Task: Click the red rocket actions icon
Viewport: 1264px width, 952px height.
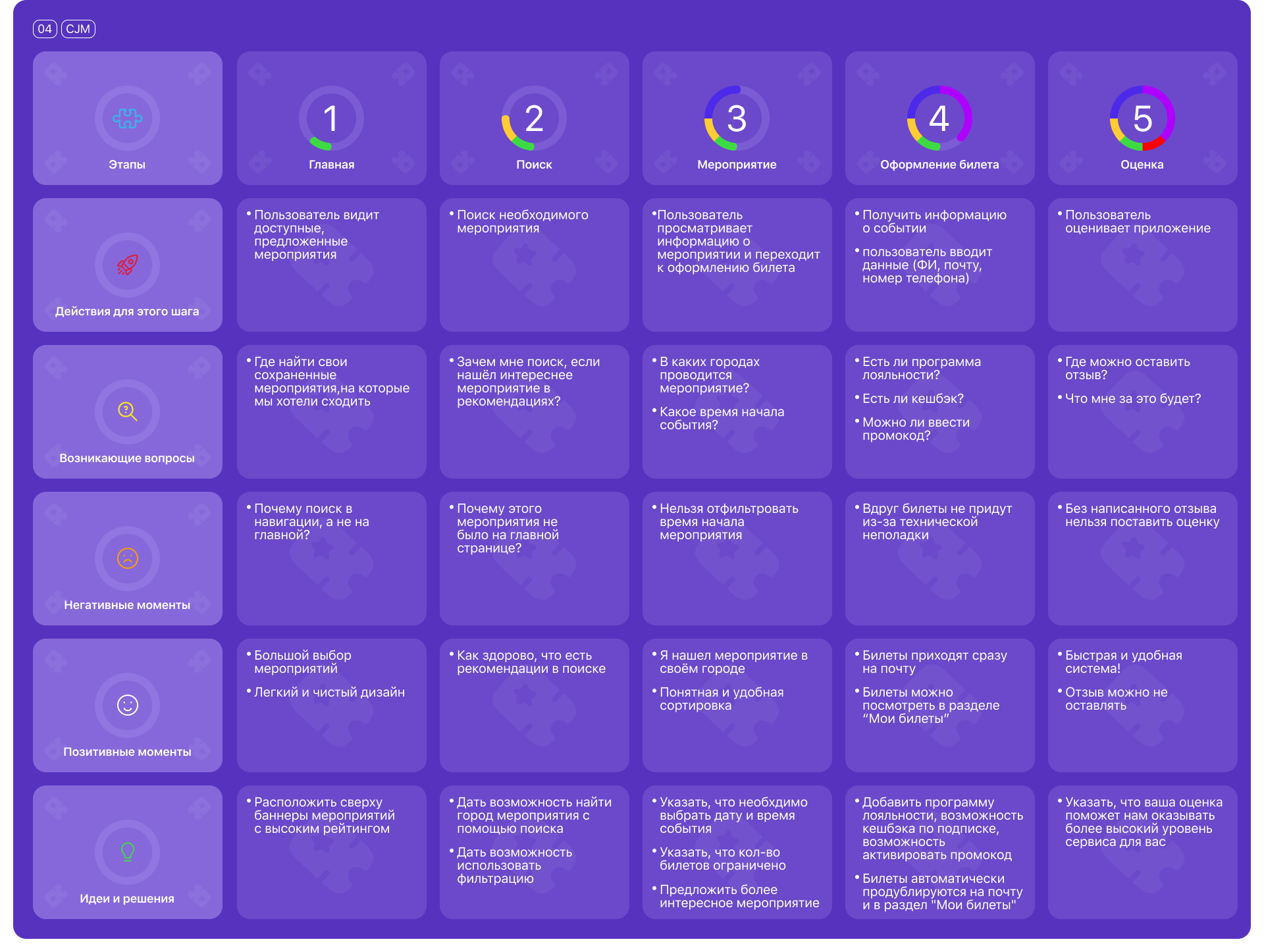Action: coord(127,265)
